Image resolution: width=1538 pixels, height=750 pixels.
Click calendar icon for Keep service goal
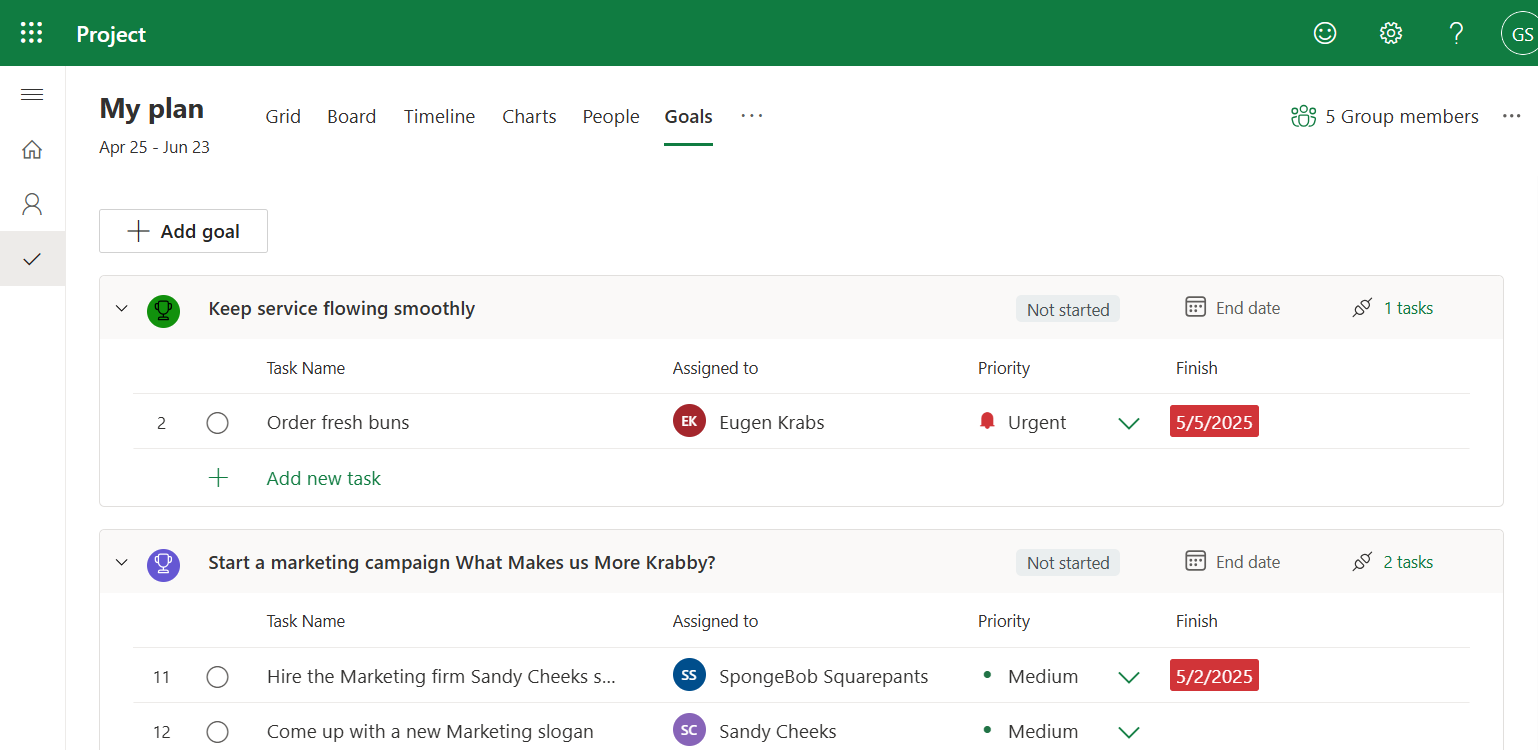1195,307
